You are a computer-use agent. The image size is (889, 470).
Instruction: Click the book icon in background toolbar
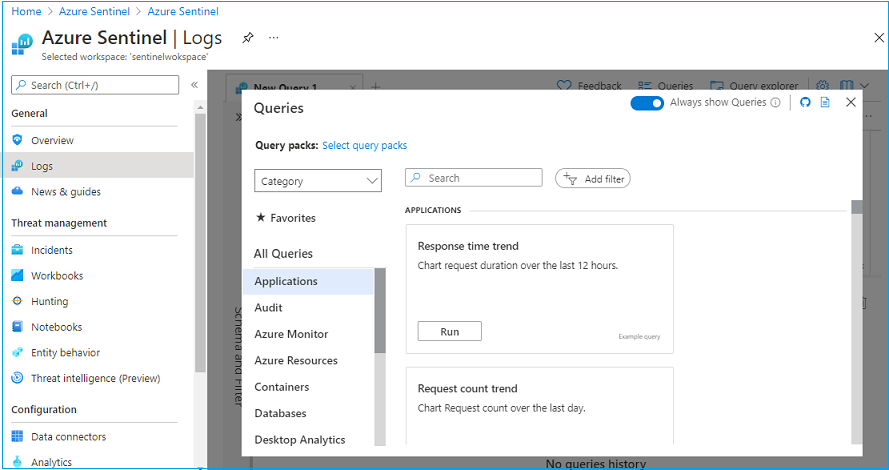coord(846,86)
